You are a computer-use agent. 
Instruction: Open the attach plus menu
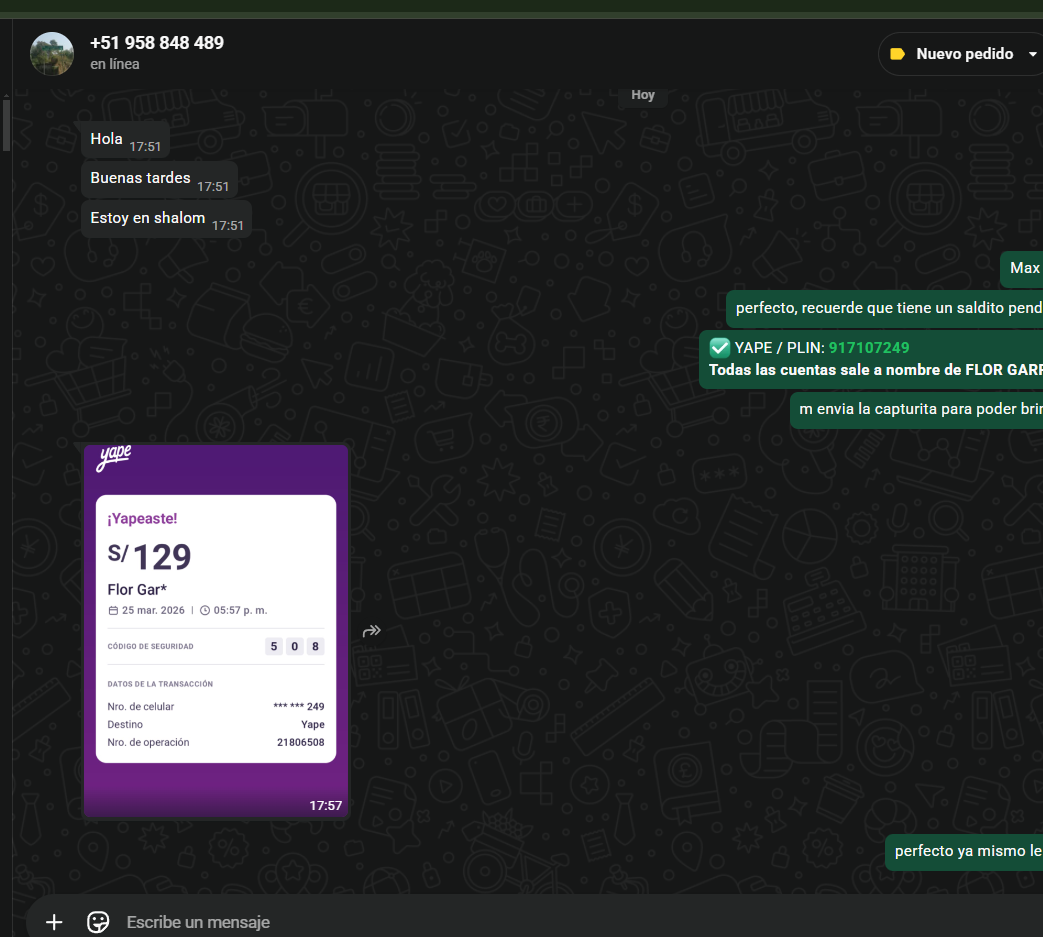tap(54, 922)
